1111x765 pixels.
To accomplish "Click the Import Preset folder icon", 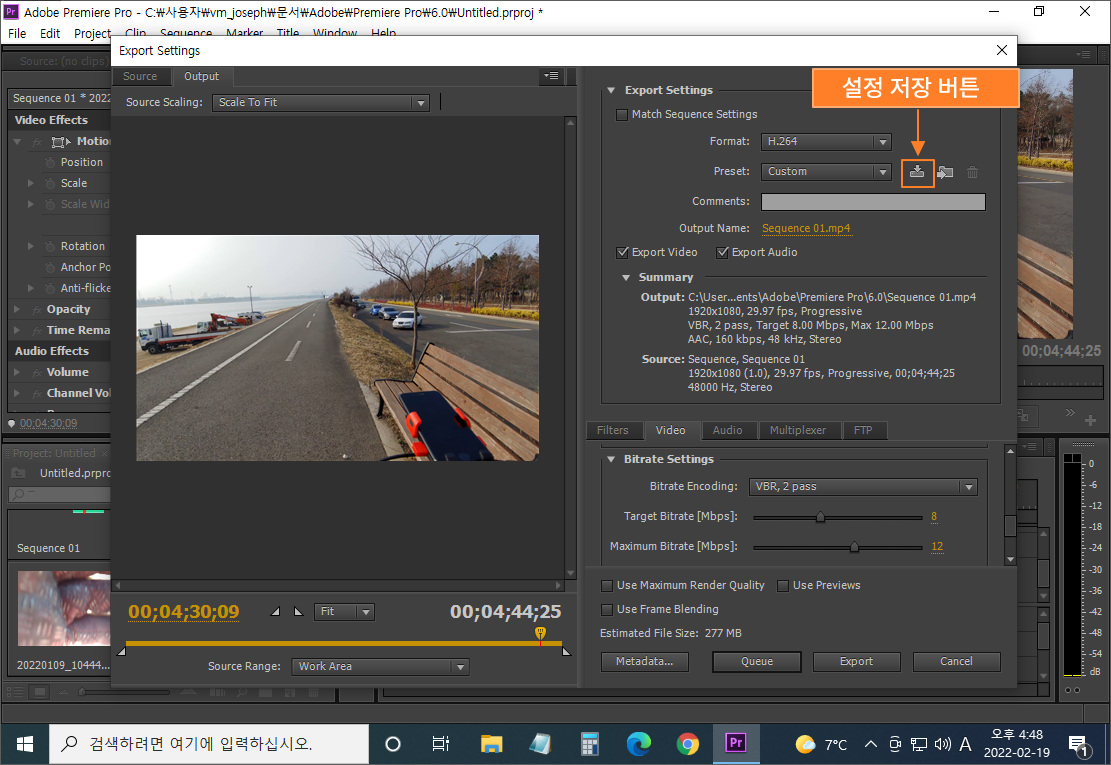I will [944, 172].
